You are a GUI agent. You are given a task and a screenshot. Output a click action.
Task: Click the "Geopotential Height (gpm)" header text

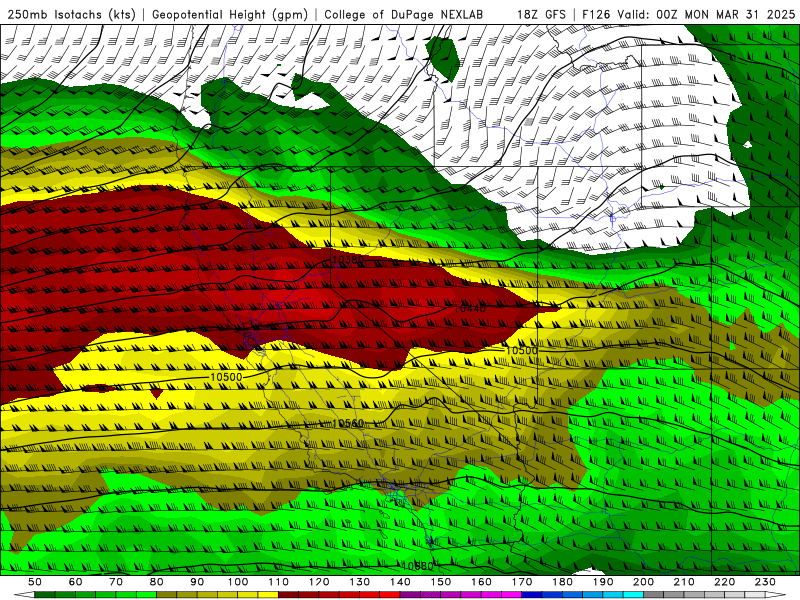[x=230, y=15]
